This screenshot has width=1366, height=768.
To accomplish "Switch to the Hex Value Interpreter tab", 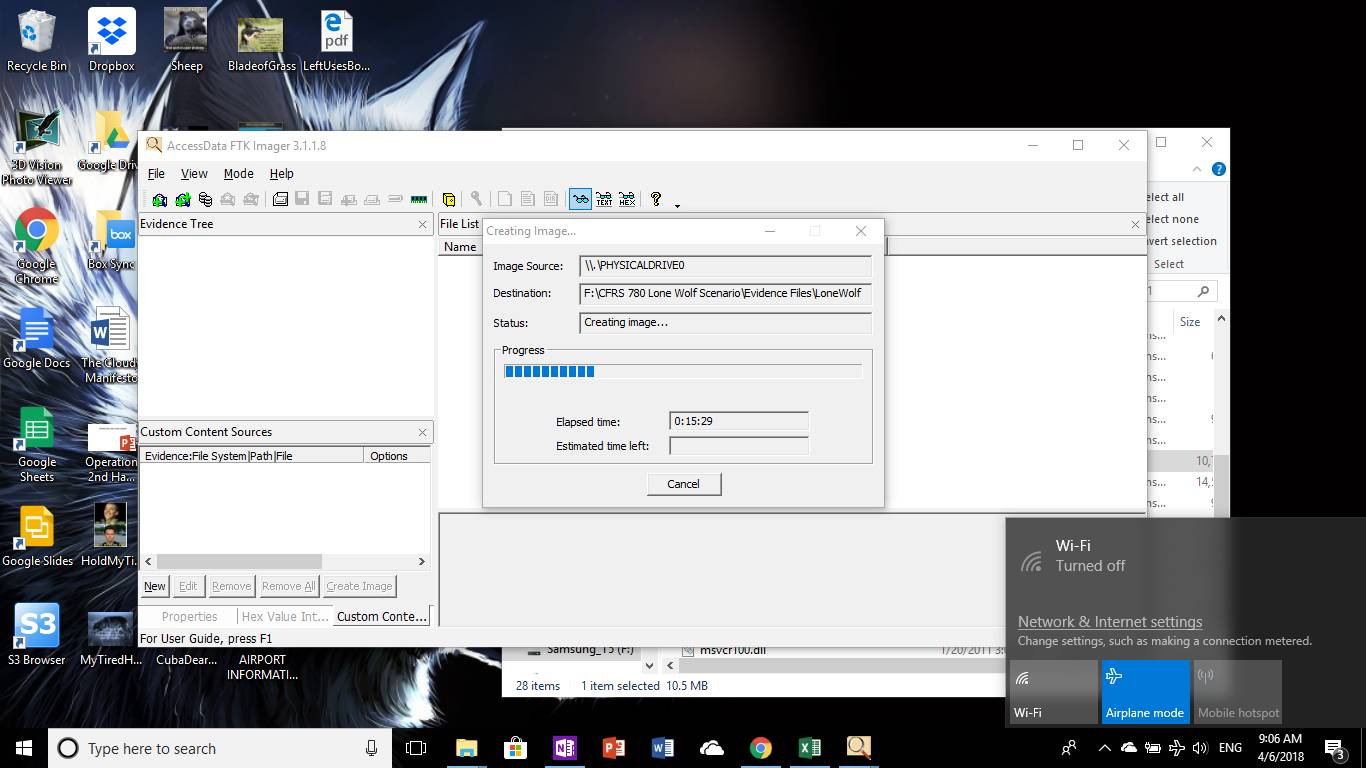I will [x=285, y=616].
